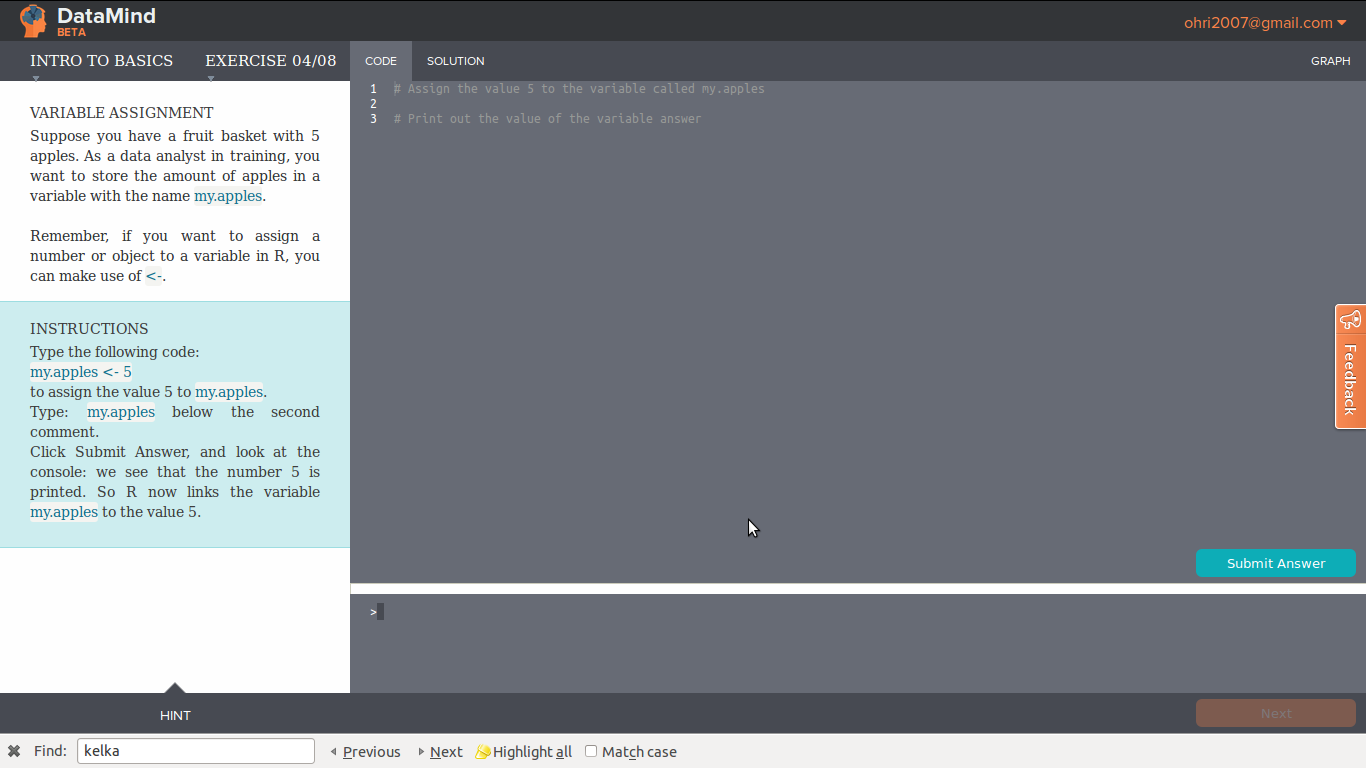The height and width of the screenshot is (768, 1366).
Task: Switch to the CODE tab
Action: (x=381, y=61)
